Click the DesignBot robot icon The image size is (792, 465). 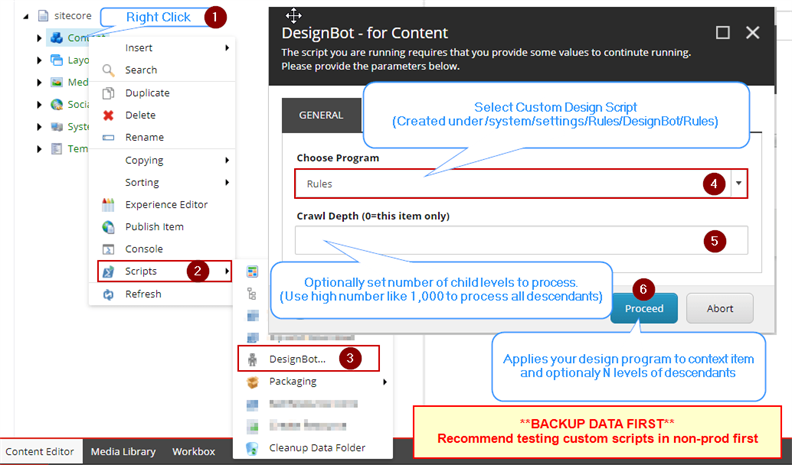coord(252,359)
